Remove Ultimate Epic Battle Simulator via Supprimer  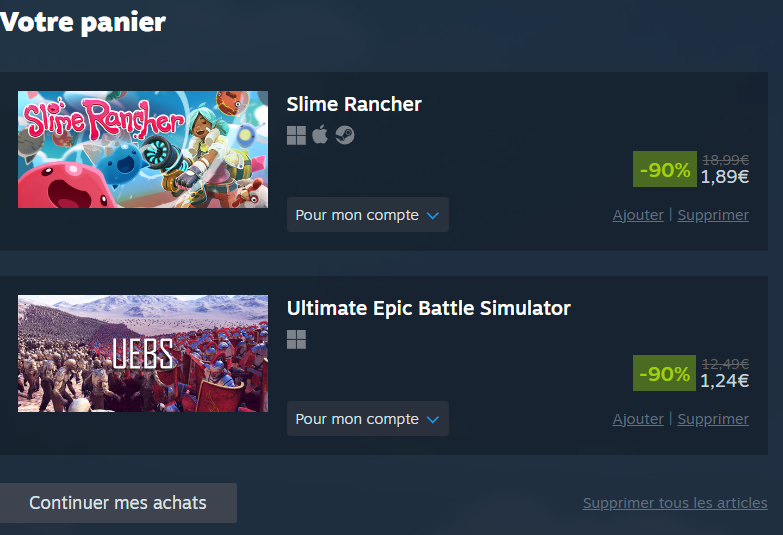(713, 419)
